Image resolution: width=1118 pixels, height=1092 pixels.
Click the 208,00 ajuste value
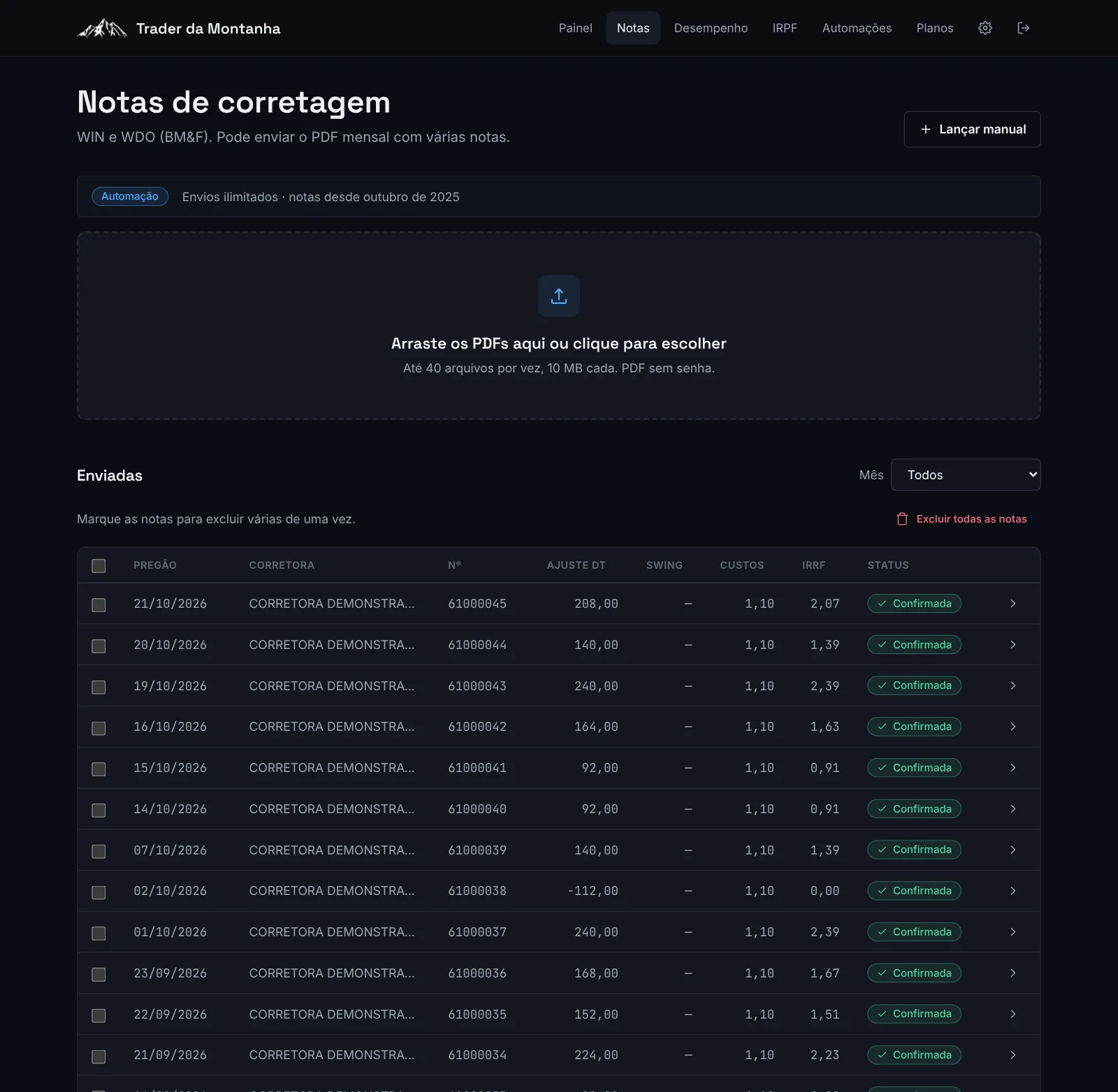click(596, 604)
